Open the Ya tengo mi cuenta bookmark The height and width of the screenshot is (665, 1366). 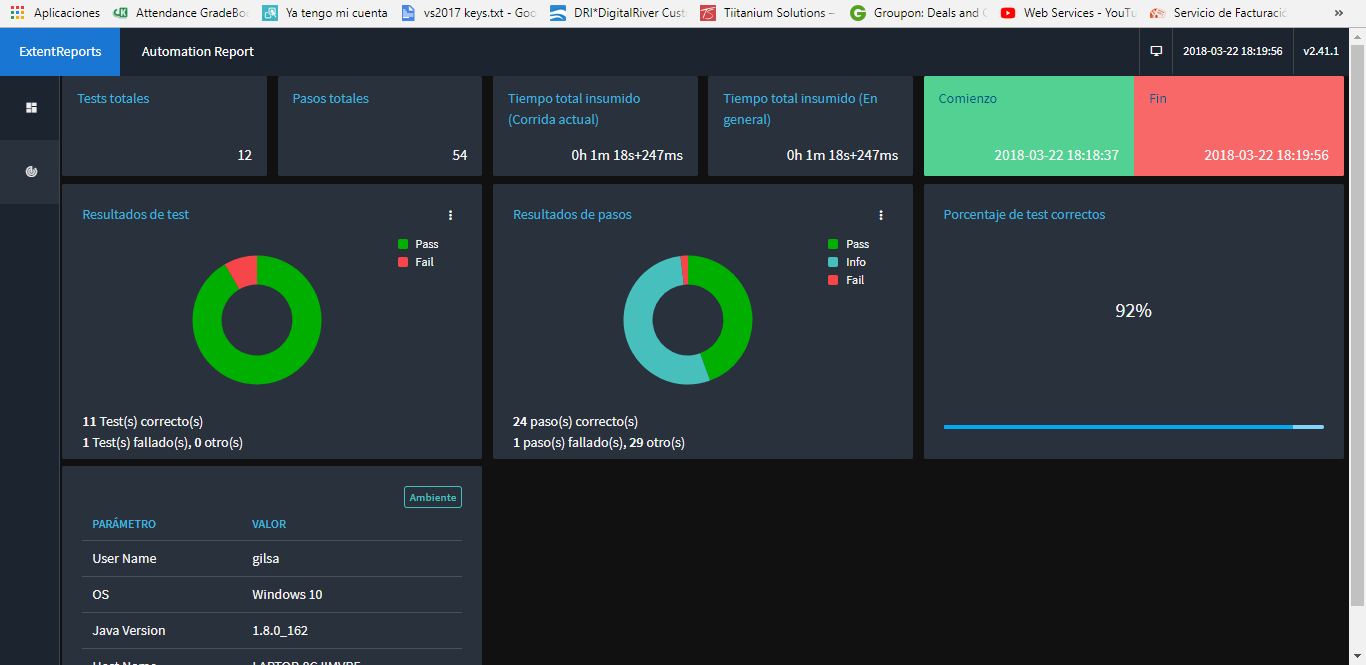click(326, 13)
